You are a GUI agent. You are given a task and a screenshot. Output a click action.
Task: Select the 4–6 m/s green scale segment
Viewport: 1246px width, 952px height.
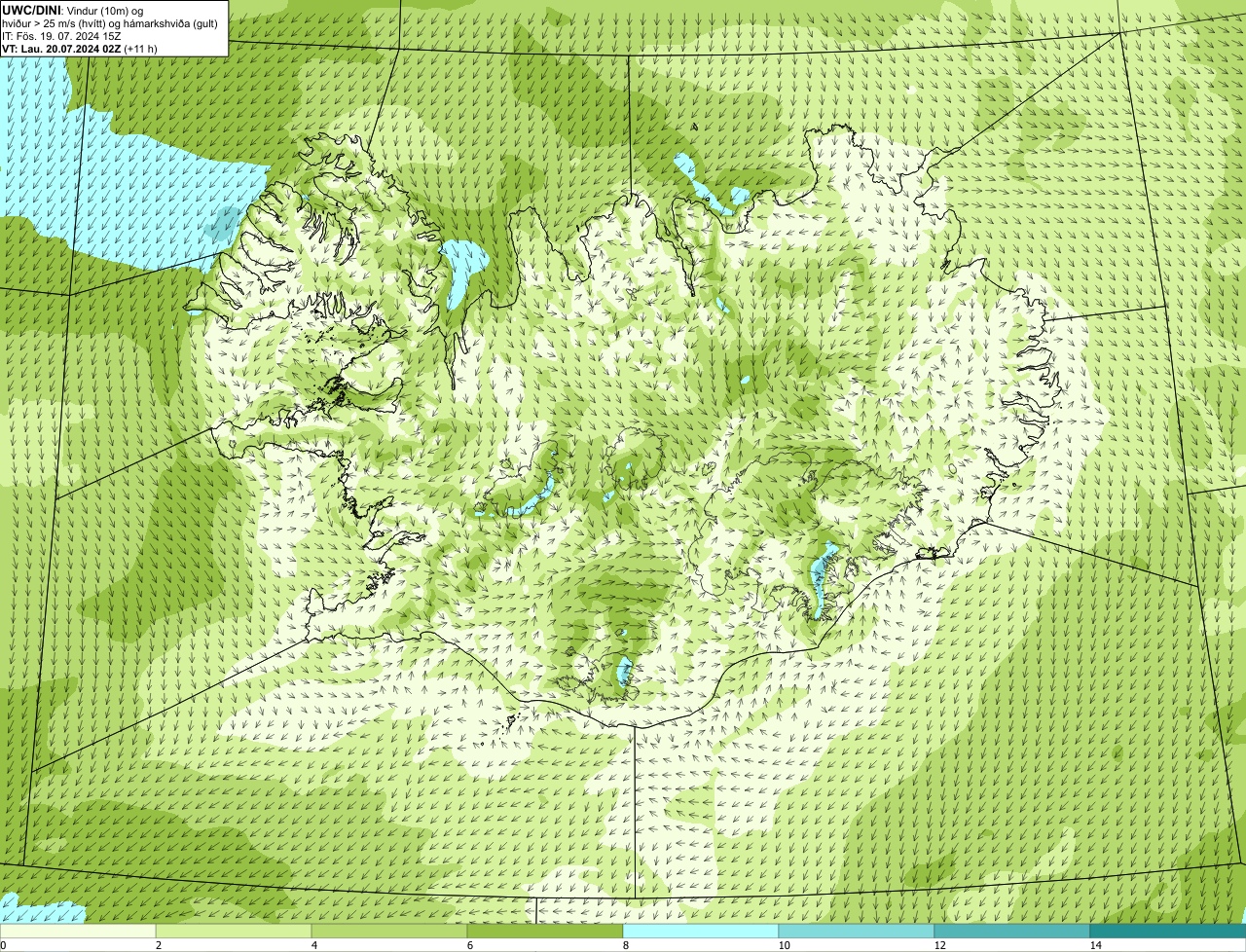pyautogui.click(x=389, y=931)
